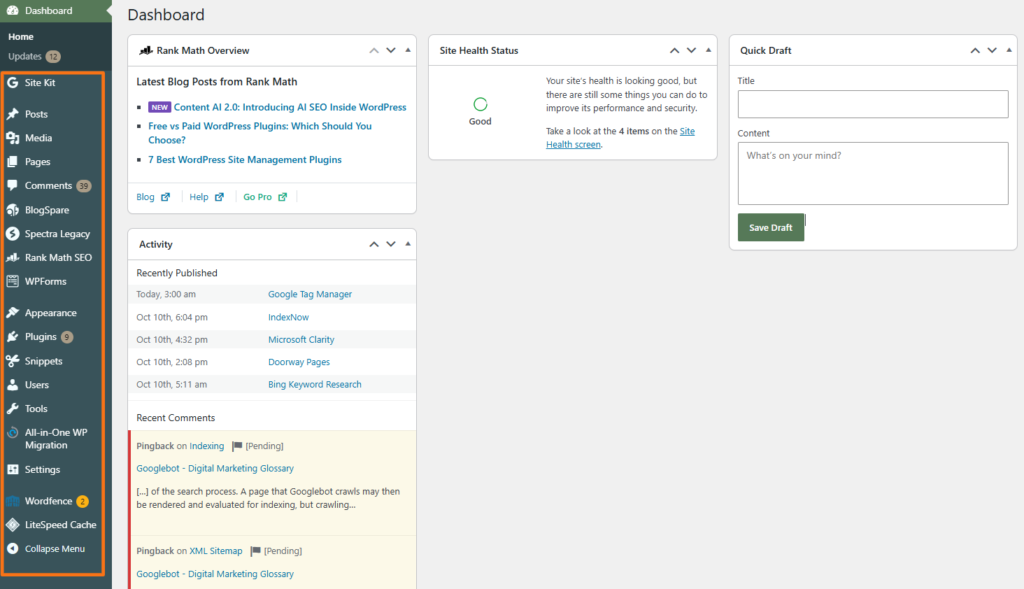Open the Rank Math SEO menu label

pos(58,258)
